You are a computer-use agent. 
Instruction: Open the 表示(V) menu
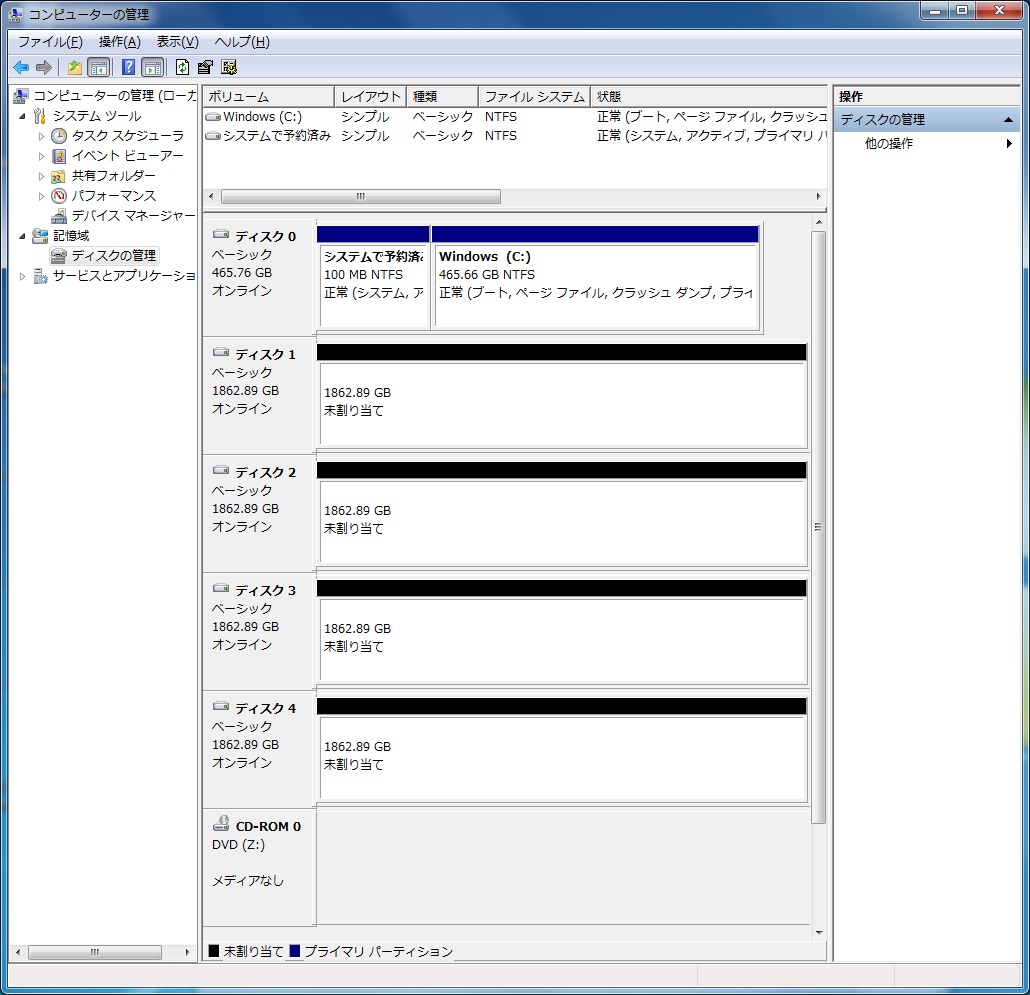177,42
